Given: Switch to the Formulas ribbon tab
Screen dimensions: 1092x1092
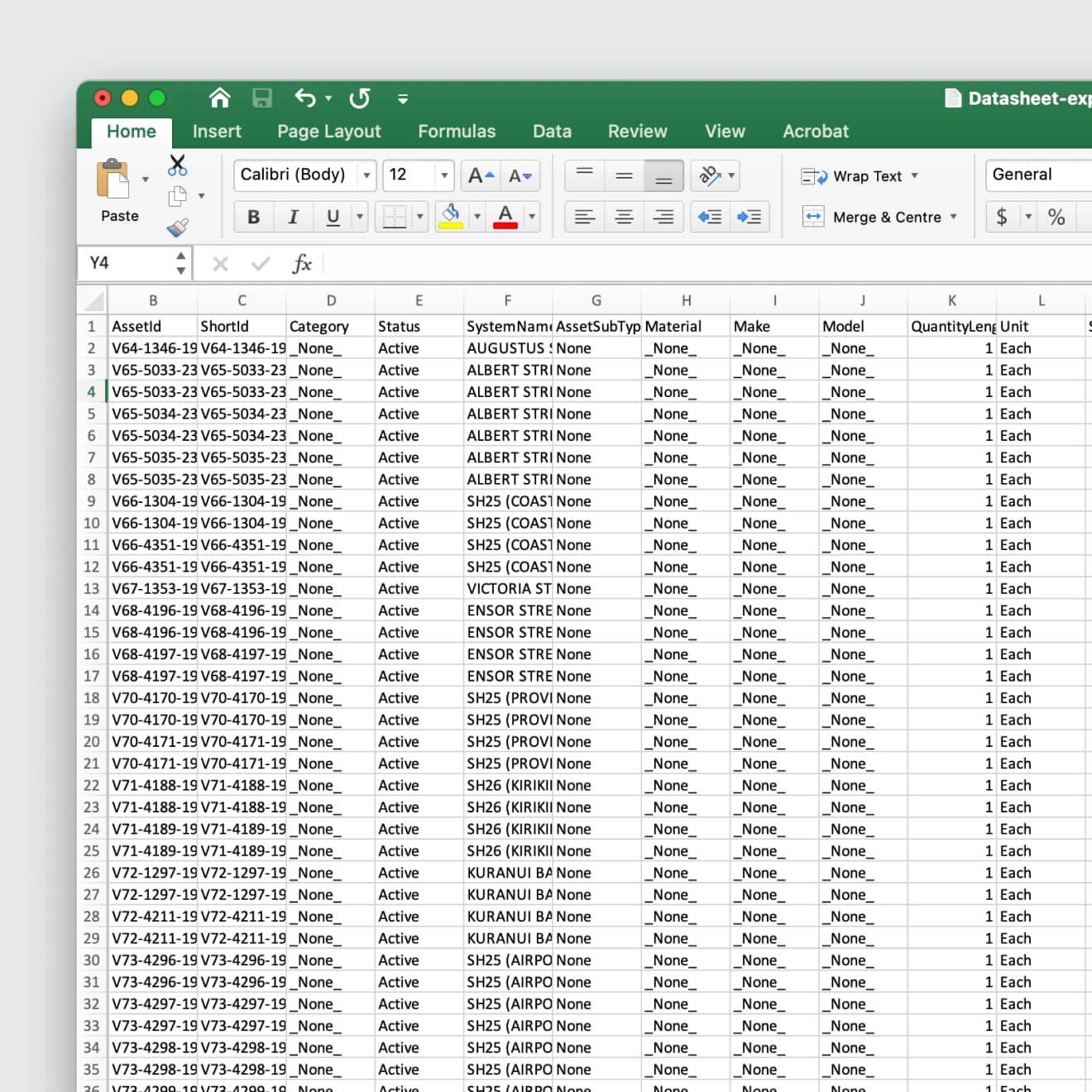Looking at the screenshot, I should 457,132.
